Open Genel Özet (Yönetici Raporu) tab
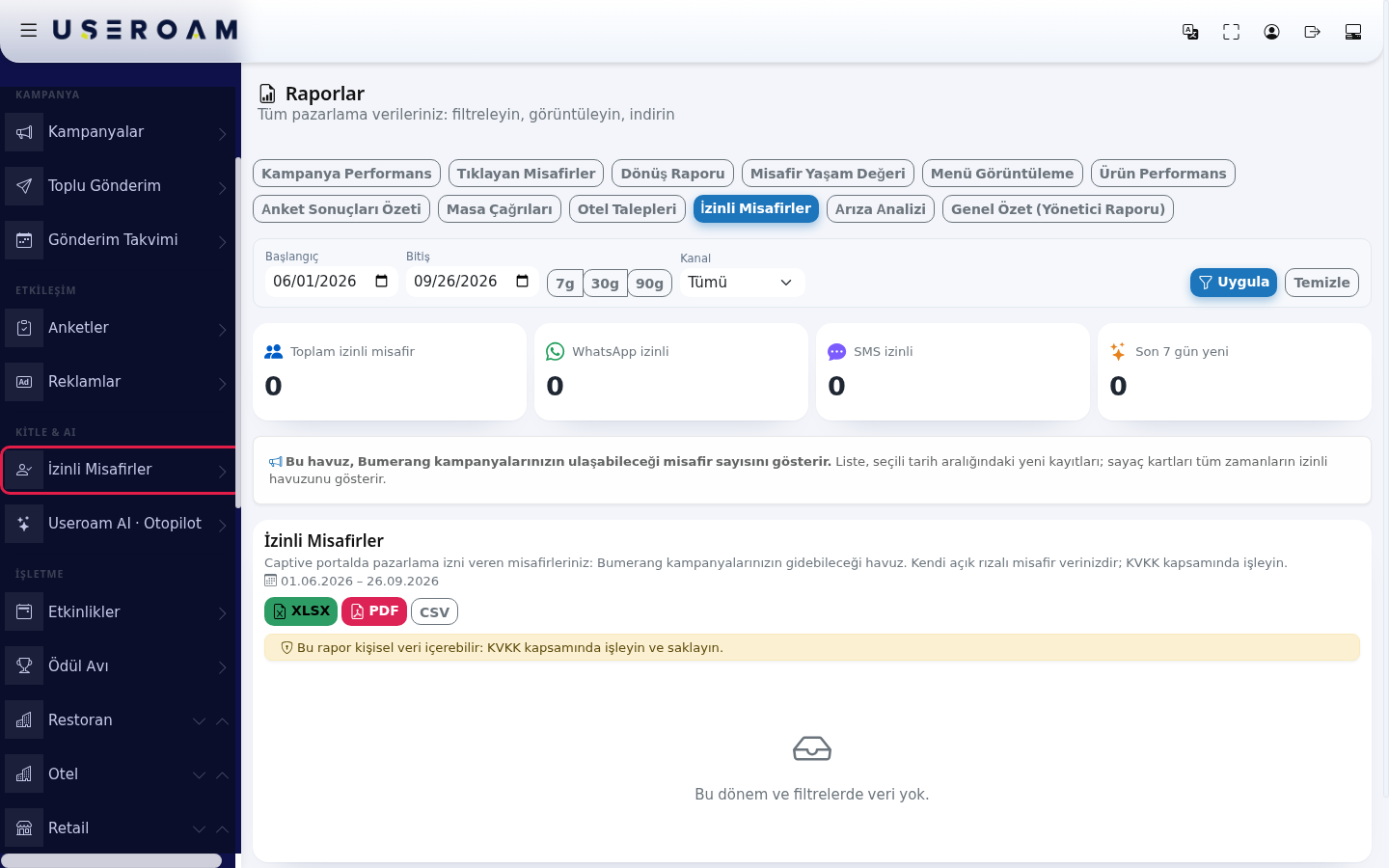 pos(1058,209)
